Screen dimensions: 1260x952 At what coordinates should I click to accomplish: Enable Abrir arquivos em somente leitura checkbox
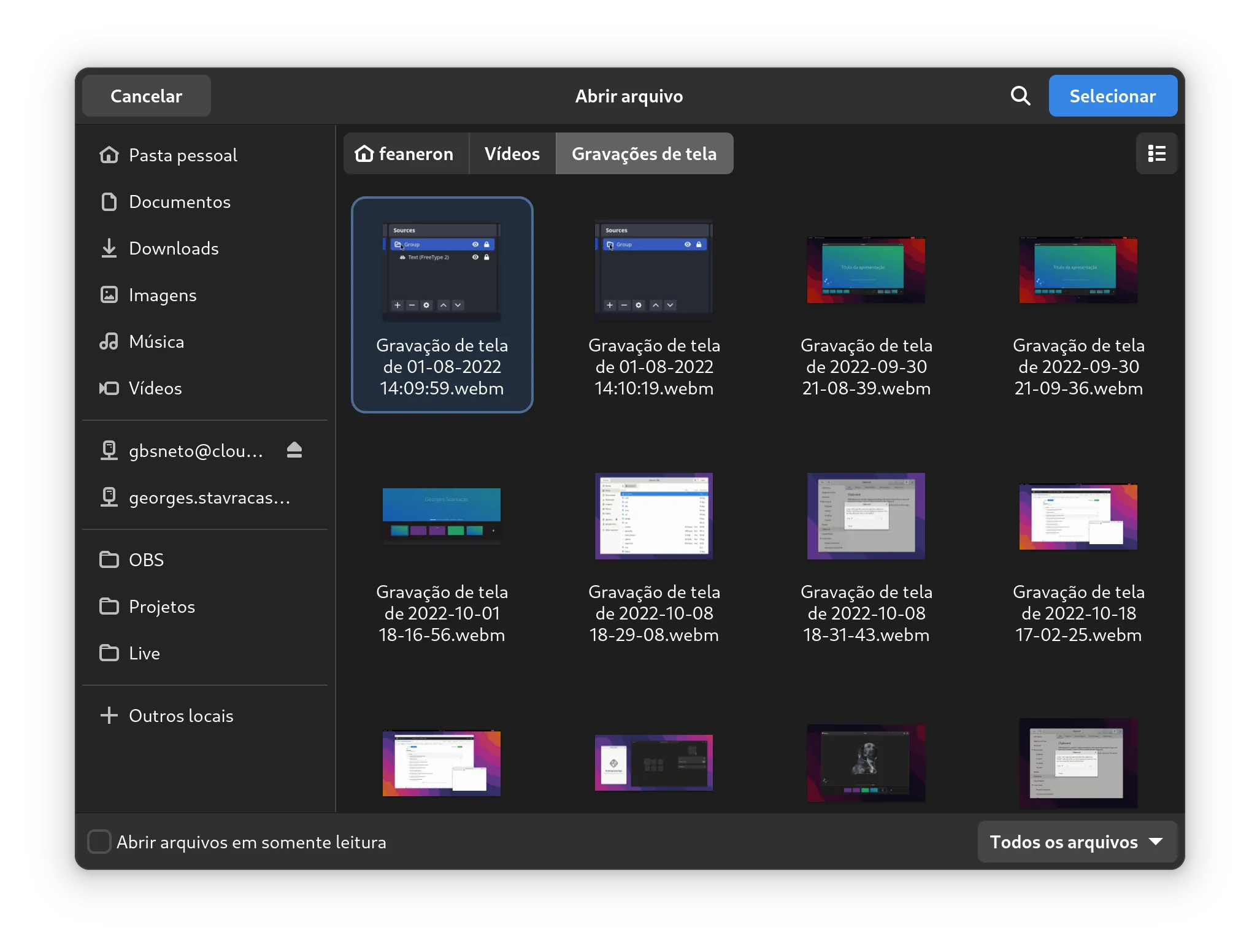coord(99,842)
